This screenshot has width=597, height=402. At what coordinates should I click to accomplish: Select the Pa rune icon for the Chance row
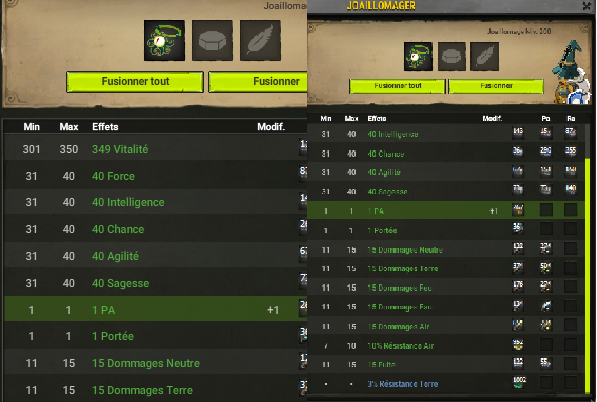coord(546,152)
